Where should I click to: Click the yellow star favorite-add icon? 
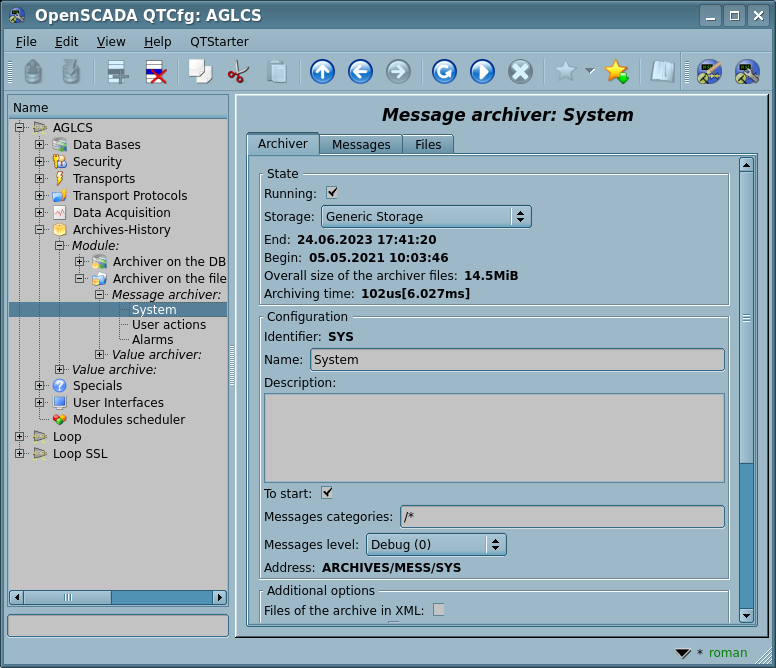click(616, 71)
